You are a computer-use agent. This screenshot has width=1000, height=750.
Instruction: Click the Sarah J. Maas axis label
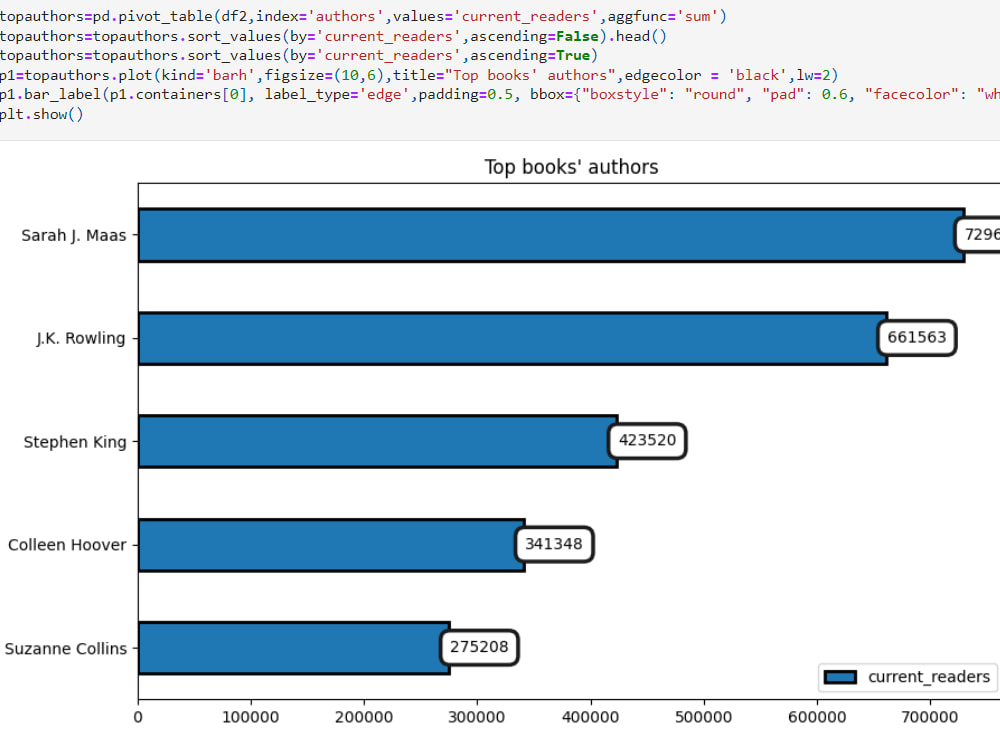coord(75,235)
